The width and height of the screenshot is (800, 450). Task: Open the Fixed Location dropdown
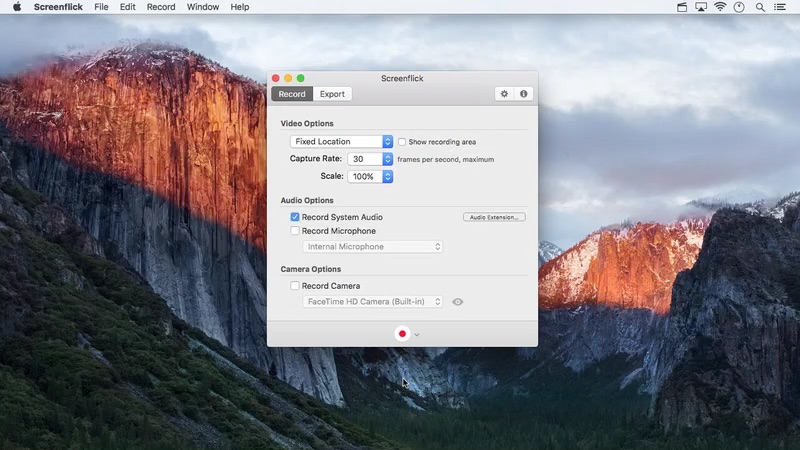[x=341, y=141]
